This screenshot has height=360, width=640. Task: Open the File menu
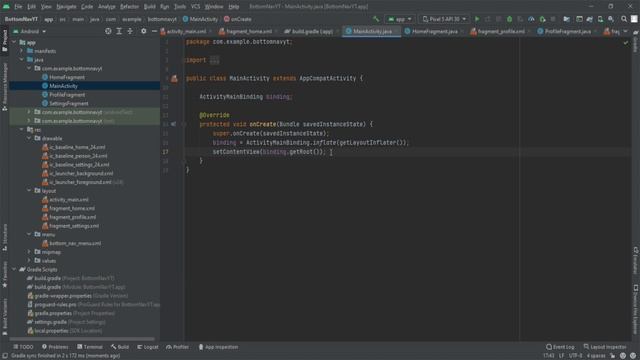coord(18,7)
